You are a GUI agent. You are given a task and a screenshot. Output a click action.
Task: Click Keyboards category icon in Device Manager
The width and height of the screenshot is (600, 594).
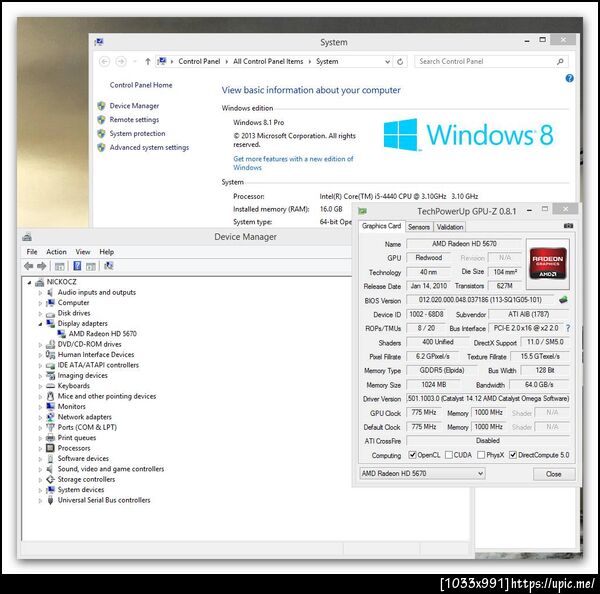[50, 386]
